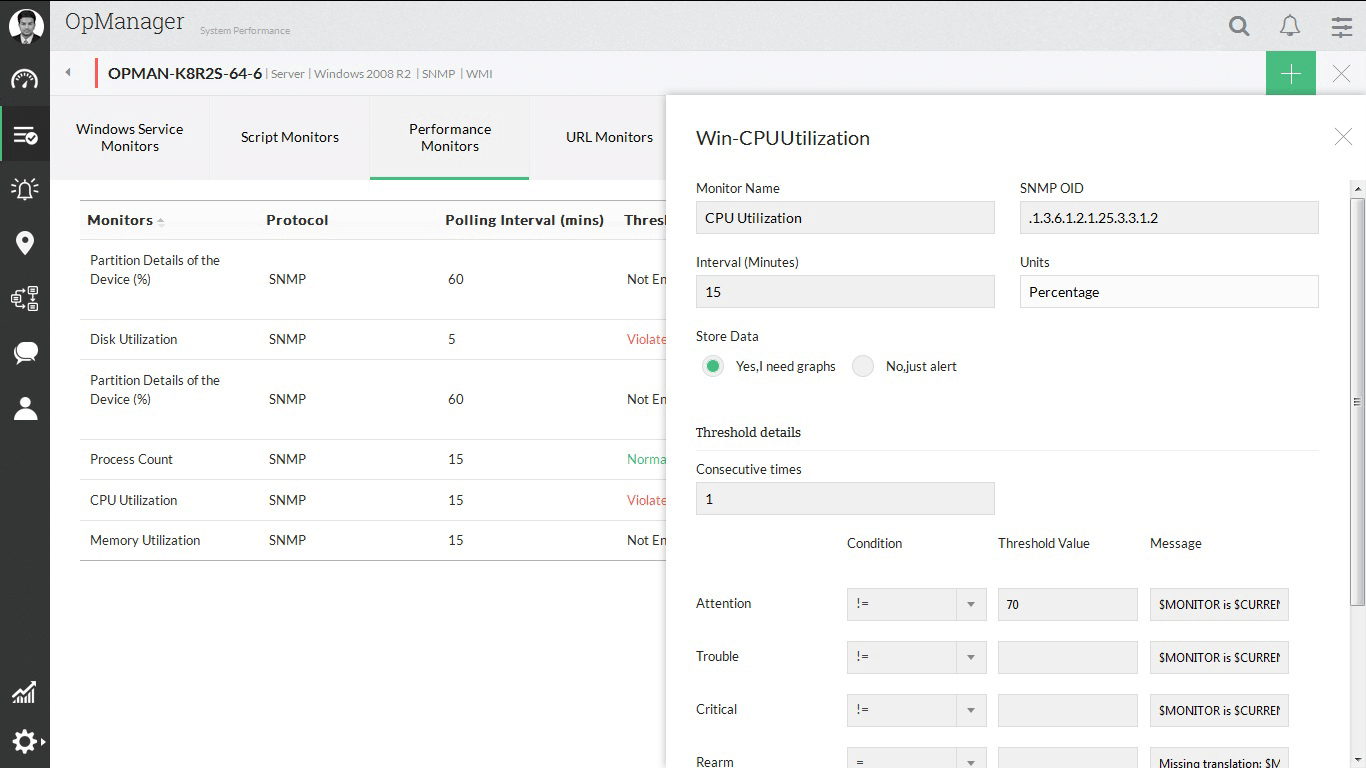The height and width of the screenshot is (768, 1366).
Task: Click the SNMP OID input field
Action: pos(1169,218)
